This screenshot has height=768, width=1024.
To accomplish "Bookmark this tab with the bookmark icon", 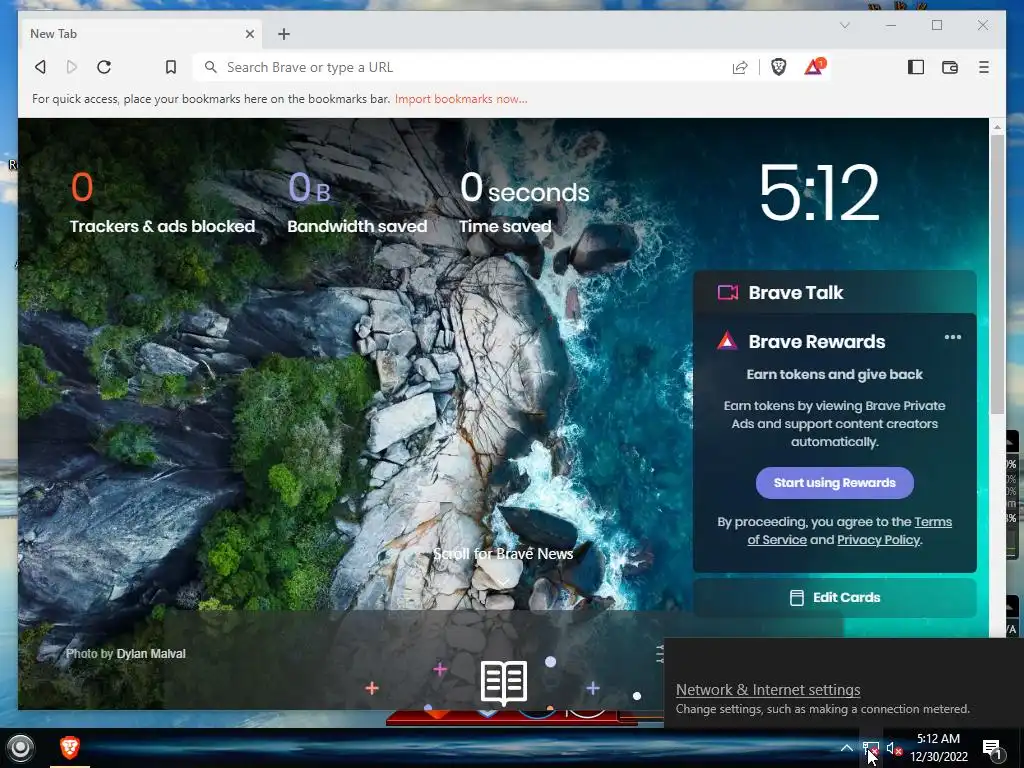I will tap(170, 67).
